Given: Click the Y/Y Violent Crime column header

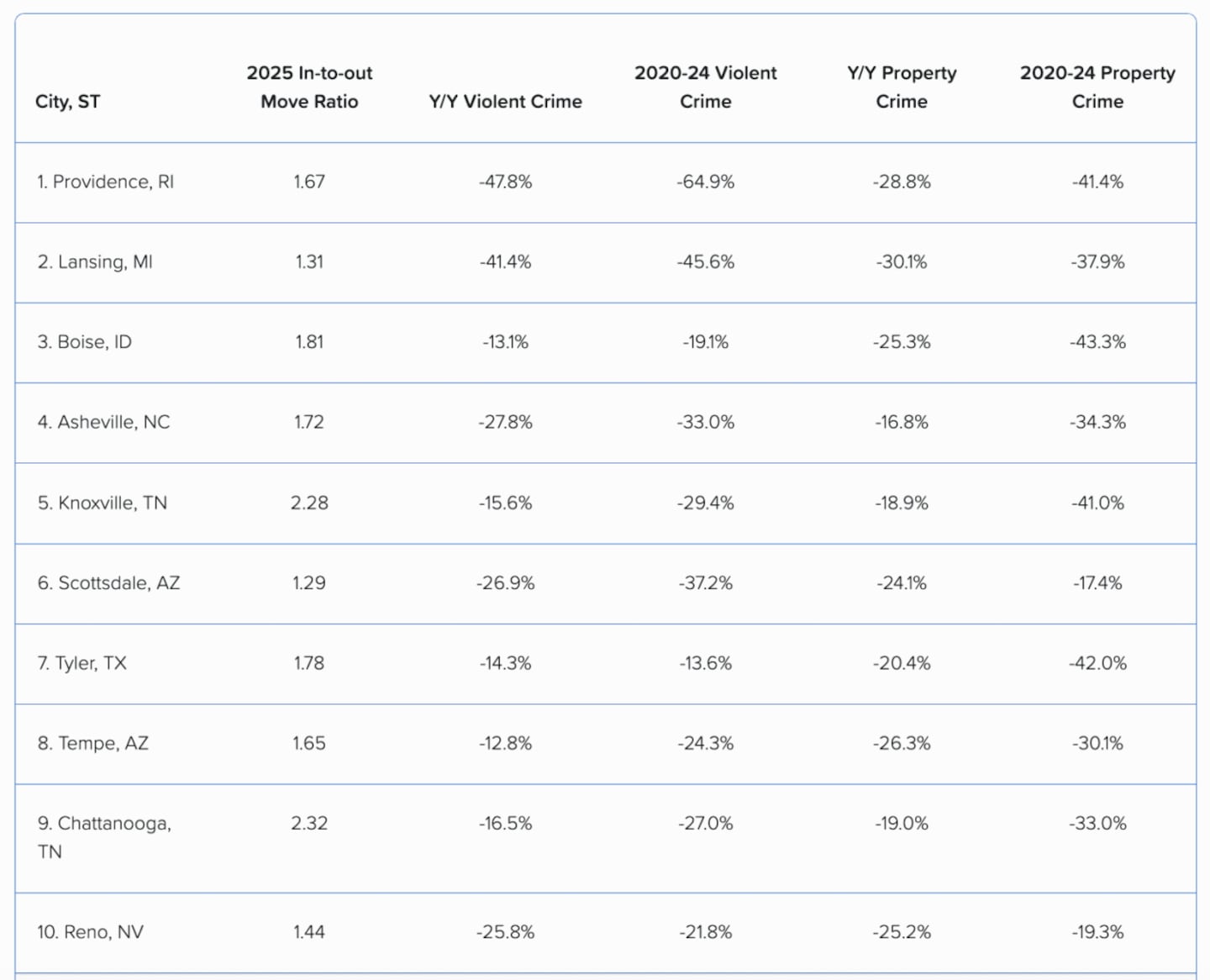Looking at the screenshot, I should tap(505, 102).
